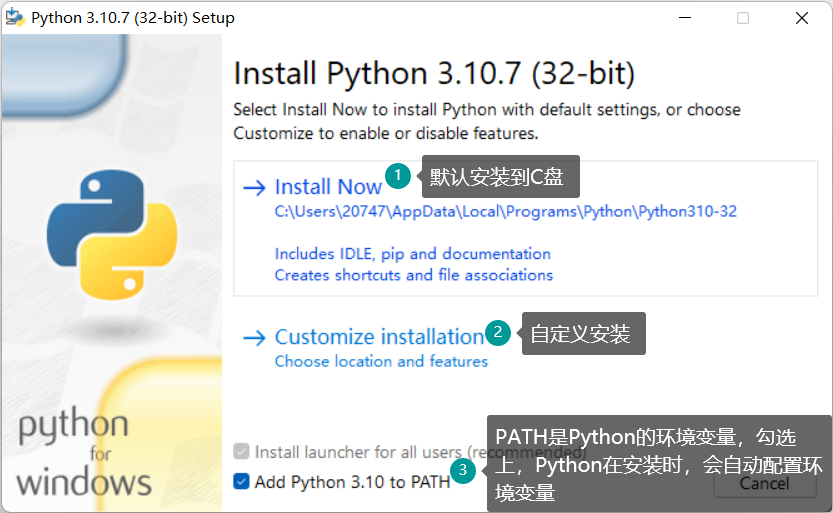Viewport: 833px width, 513px height.
Task: Click the blue and yellow Python logo
Action: 112,236
